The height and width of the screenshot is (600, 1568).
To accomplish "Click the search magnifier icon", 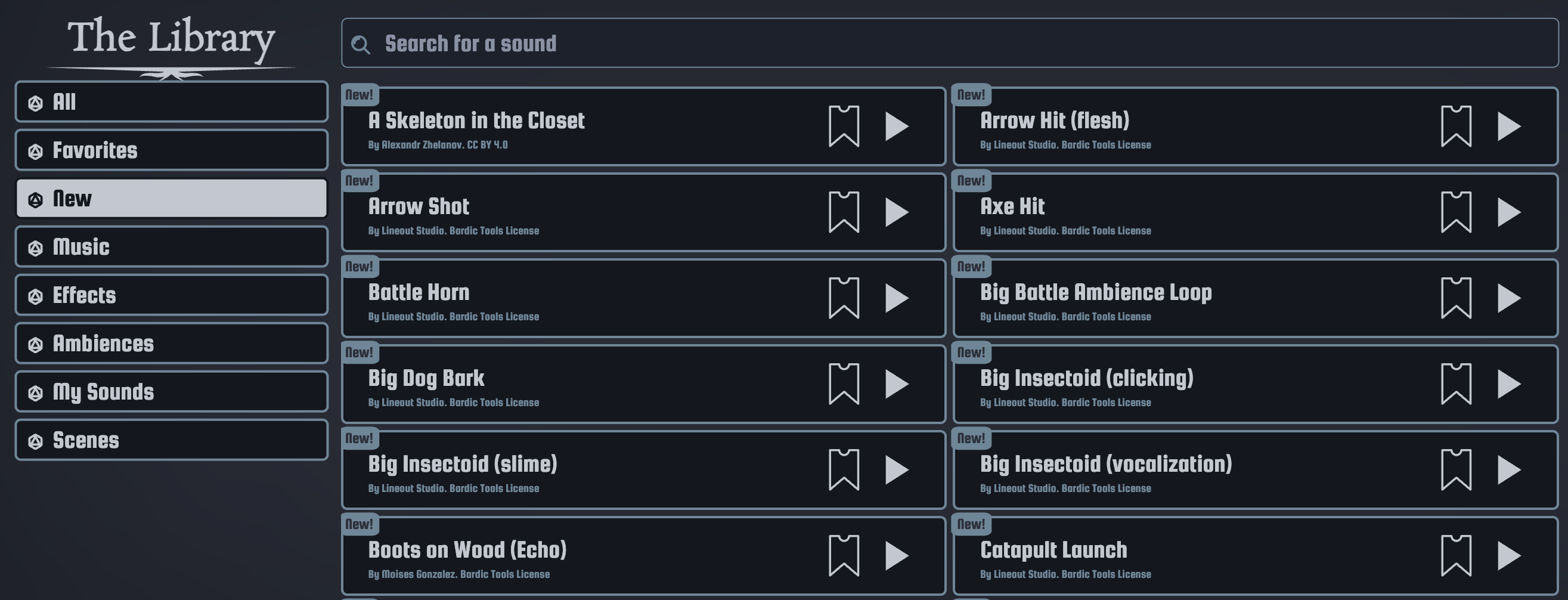I will point(360,45).
